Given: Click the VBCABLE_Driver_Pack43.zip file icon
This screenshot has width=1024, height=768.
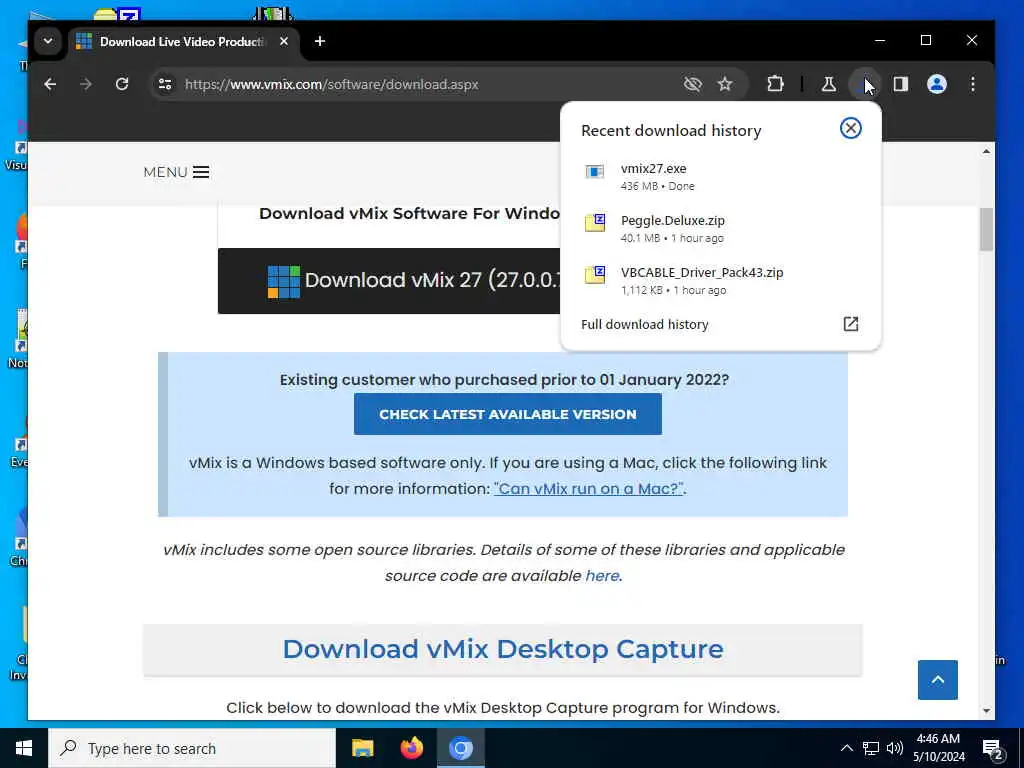Looking at the screenshot, I should pyautogui.click(x=594, y=274).
